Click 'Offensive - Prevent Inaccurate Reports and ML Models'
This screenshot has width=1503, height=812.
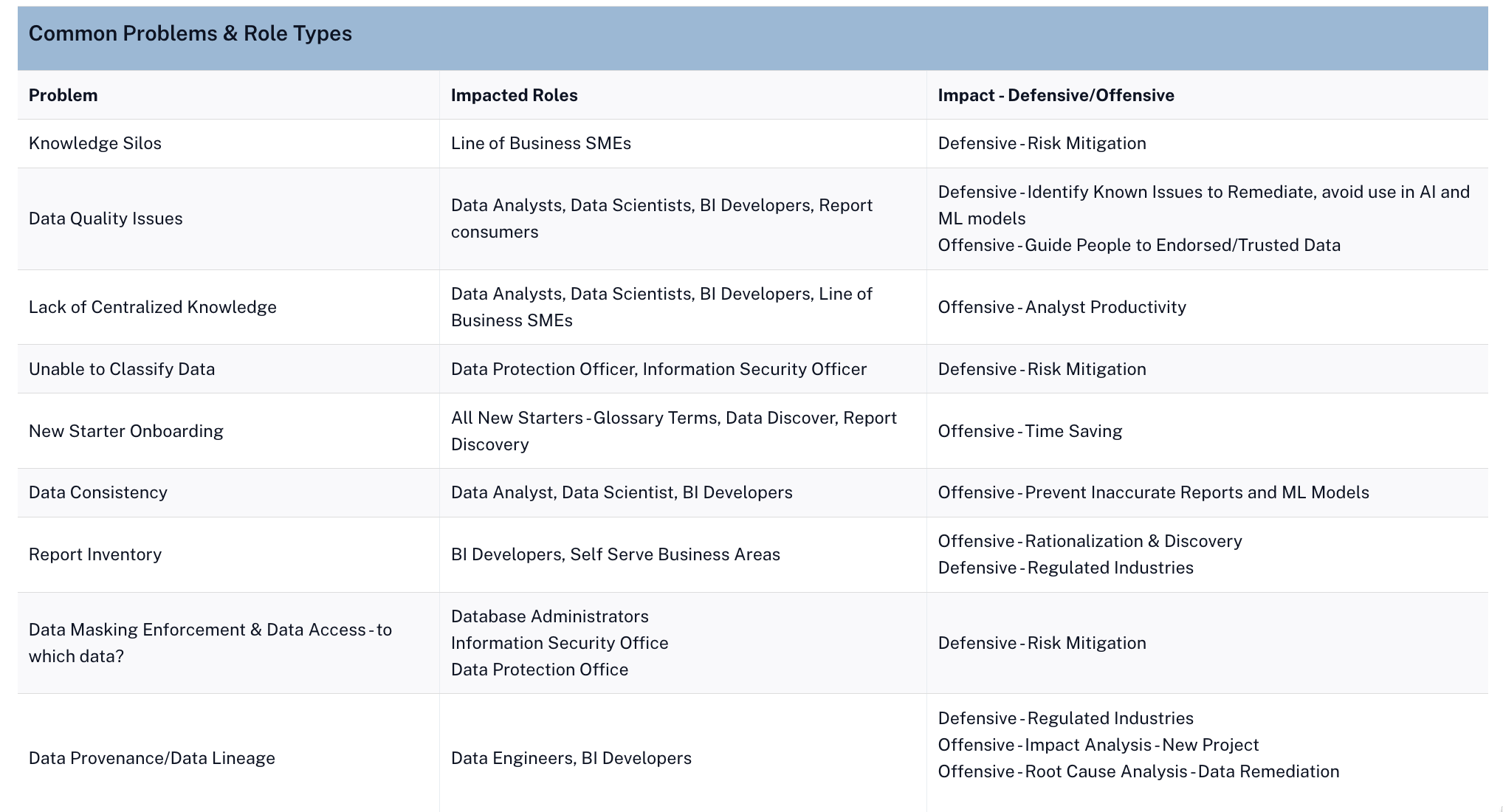1153,492
